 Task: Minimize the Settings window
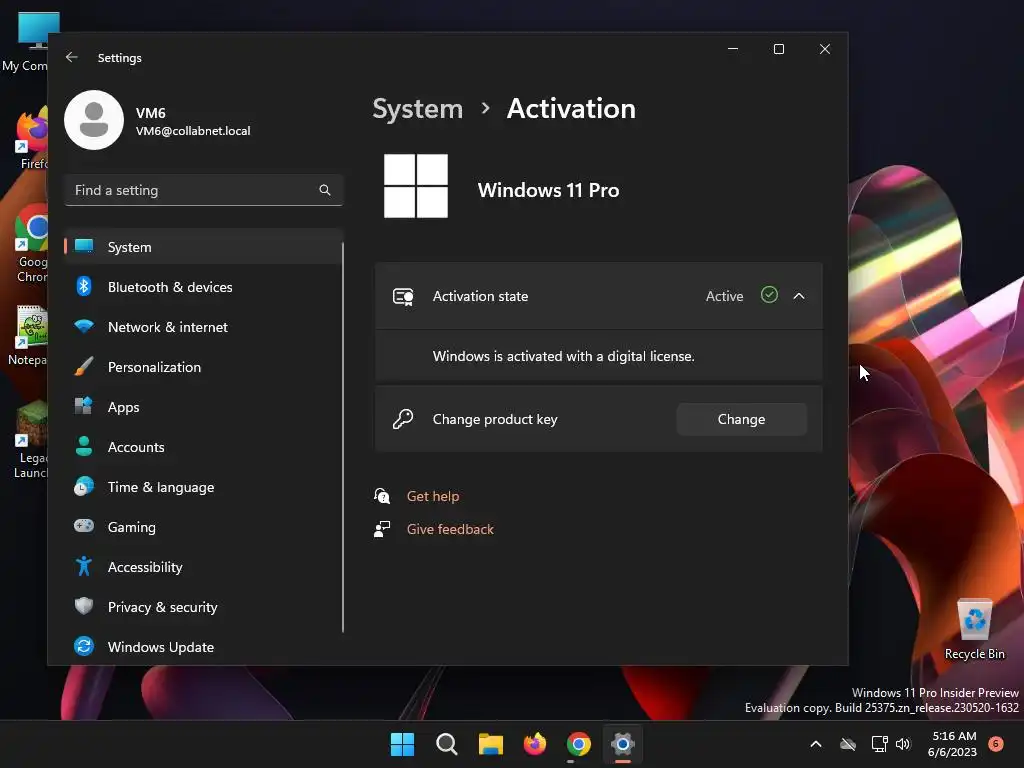tap(733, 49)
